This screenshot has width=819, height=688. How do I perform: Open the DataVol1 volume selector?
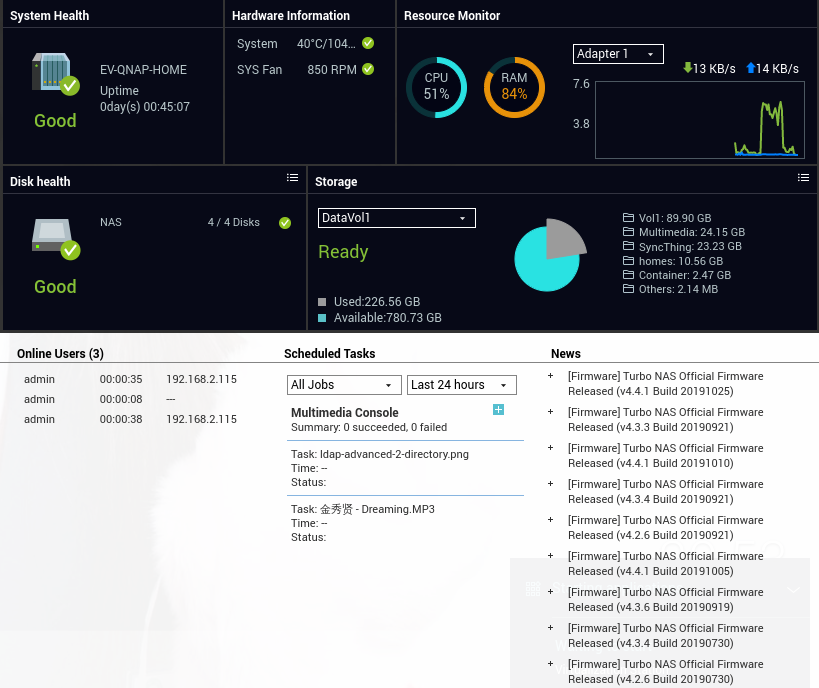[396, 218]
